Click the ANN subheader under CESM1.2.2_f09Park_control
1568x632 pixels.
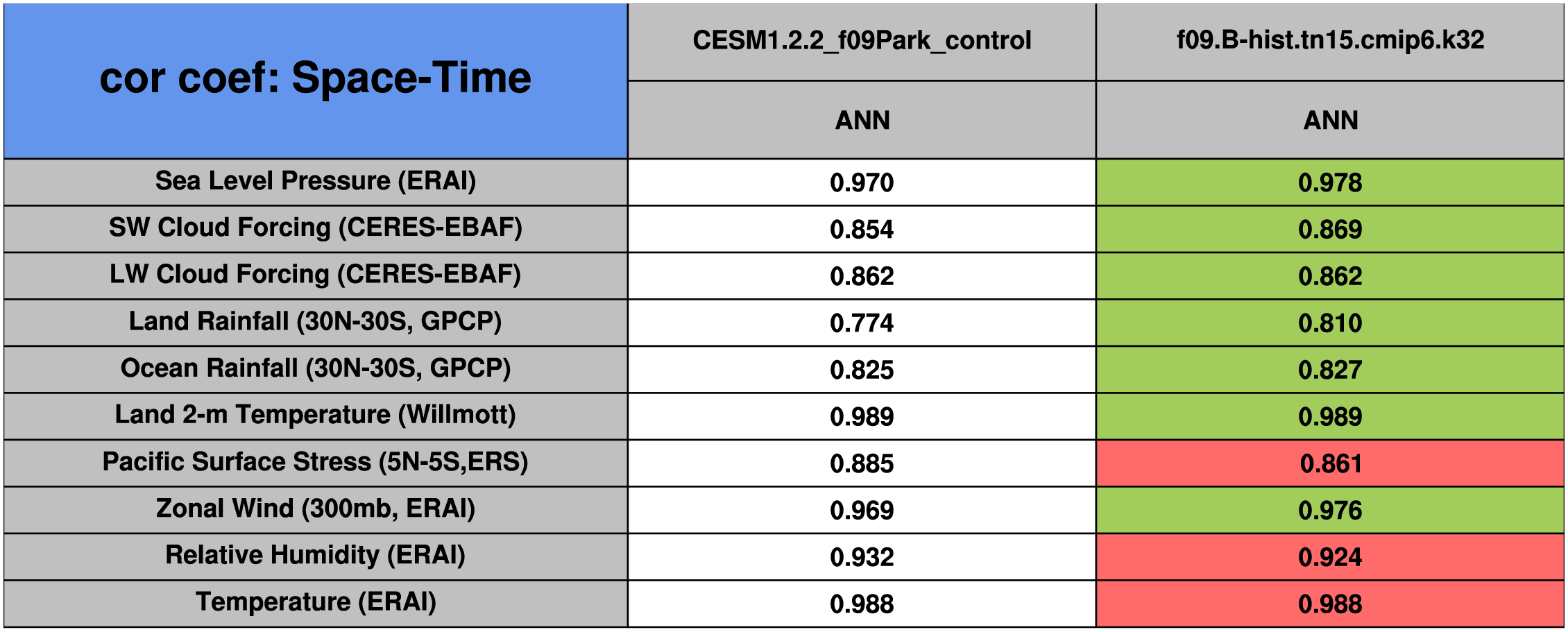(x=862, y=121)
